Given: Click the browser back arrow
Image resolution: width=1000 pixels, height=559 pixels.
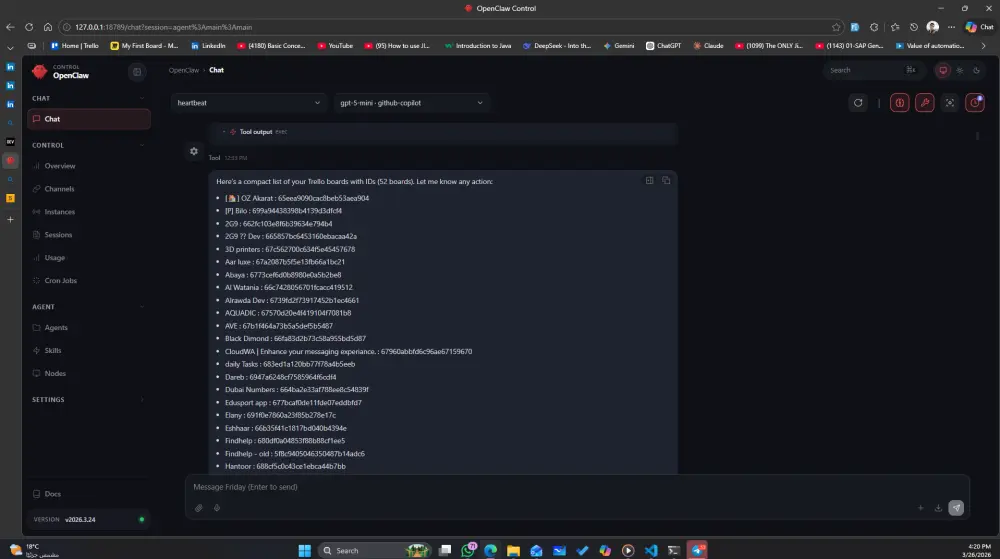Looking at the screenshot, I should point(10,27).
